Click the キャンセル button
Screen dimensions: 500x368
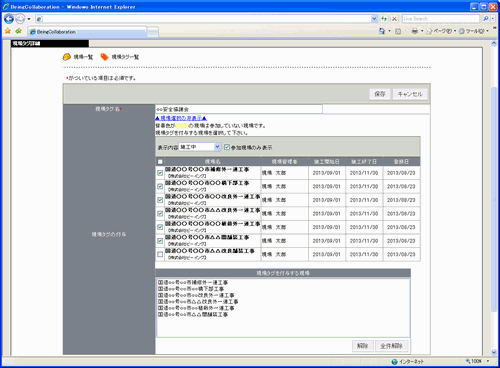click(x=410, y=94)
